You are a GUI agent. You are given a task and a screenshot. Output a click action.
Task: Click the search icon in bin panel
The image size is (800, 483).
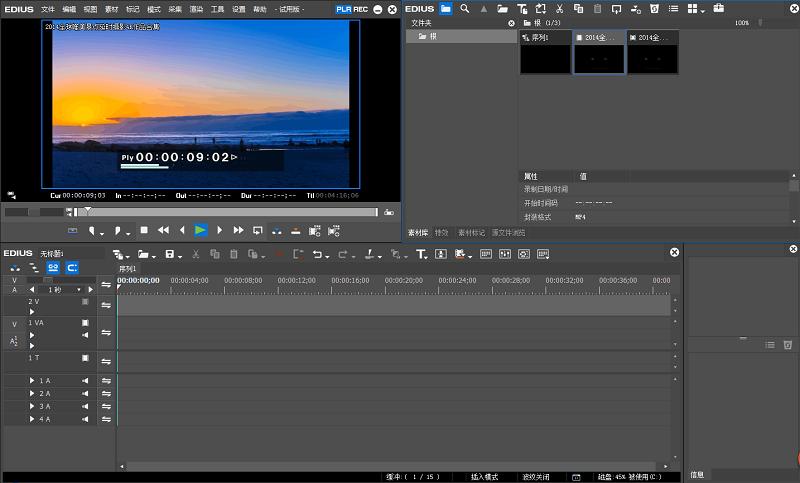coord(465,9)
